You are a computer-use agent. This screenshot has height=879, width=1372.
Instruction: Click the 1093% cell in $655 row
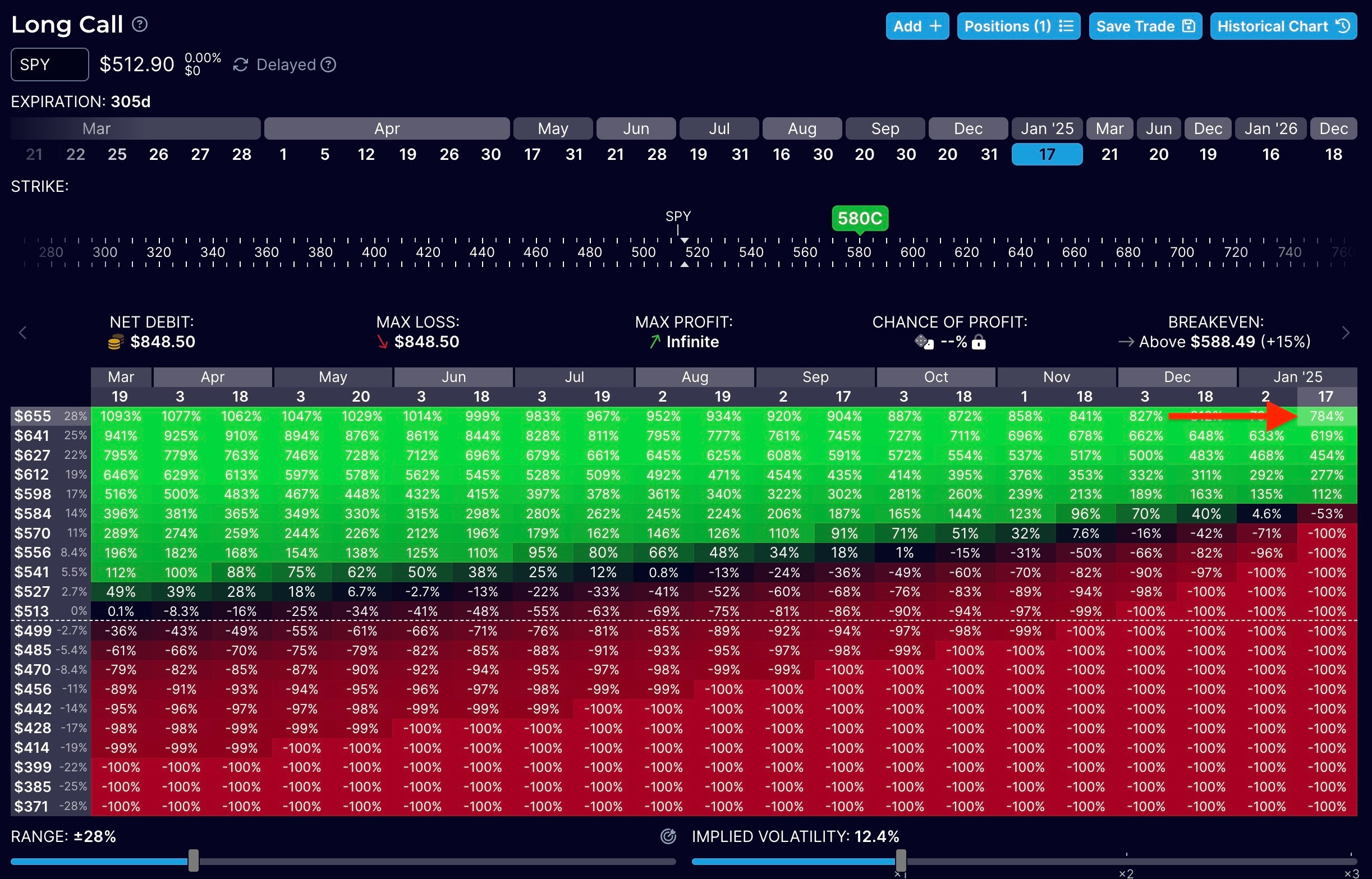[x=121, y=416]
